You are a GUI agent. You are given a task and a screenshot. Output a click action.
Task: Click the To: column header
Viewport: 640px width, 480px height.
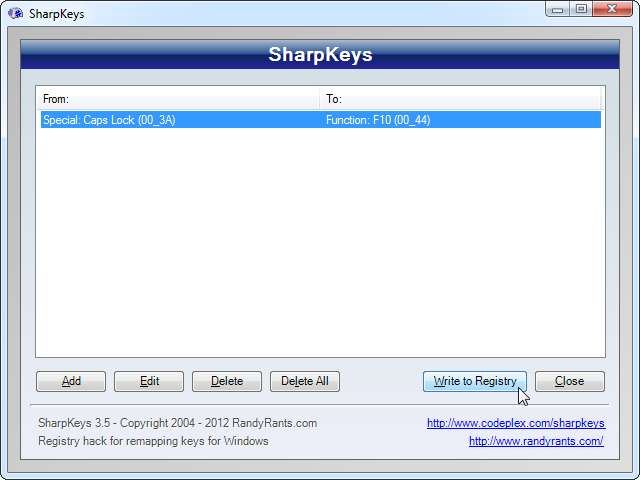(460, 99)
